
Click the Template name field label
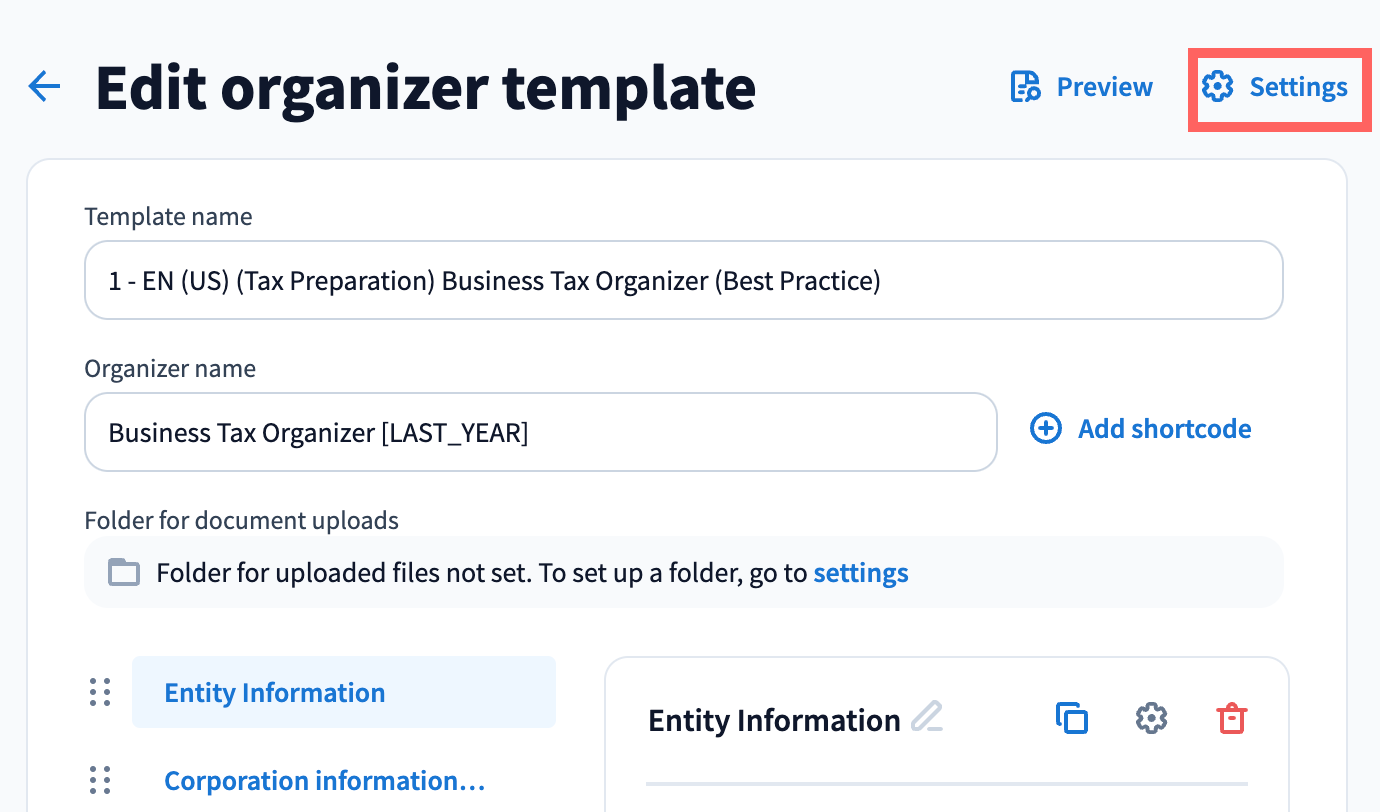coord(168,216)
